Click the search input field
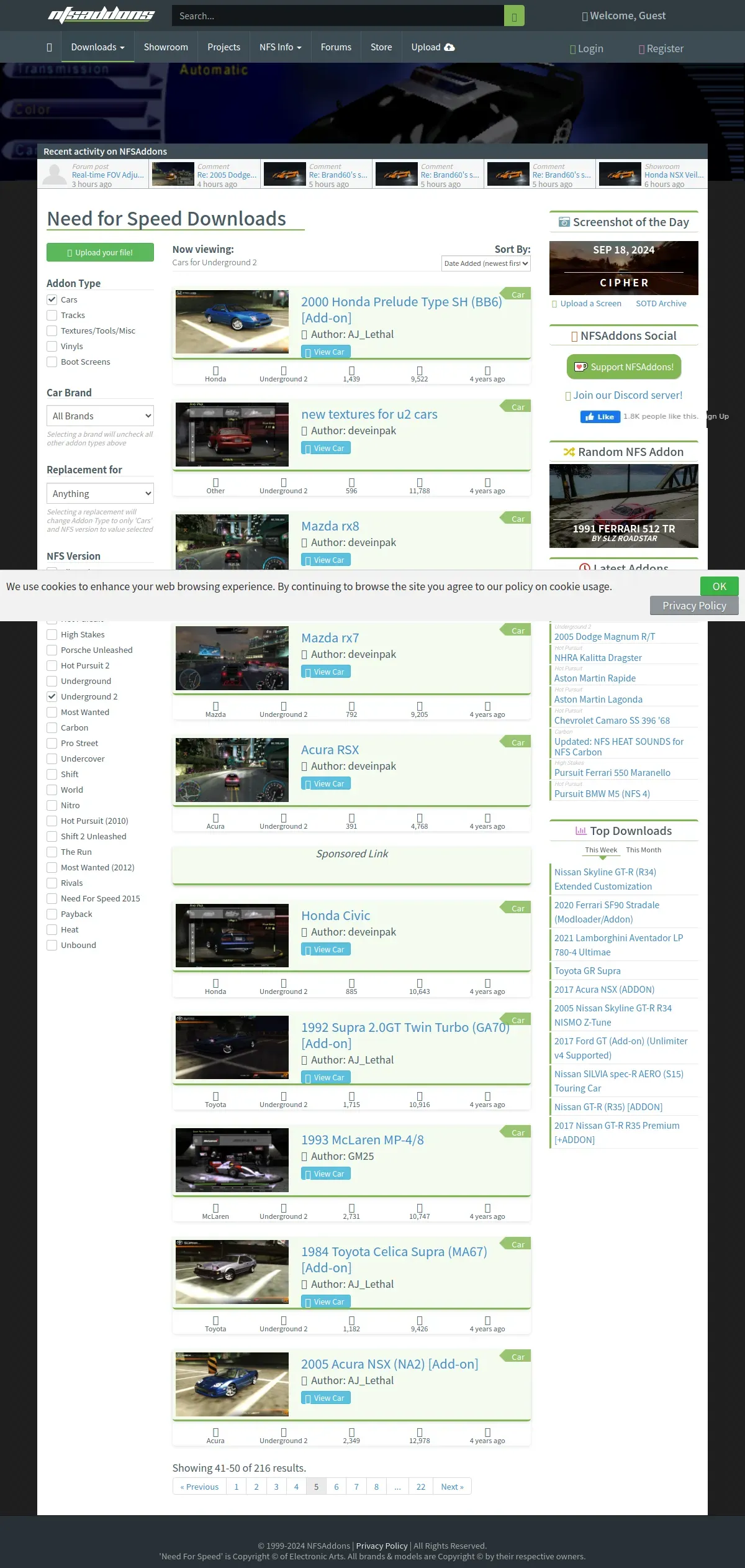 click(x=338, y=16)
